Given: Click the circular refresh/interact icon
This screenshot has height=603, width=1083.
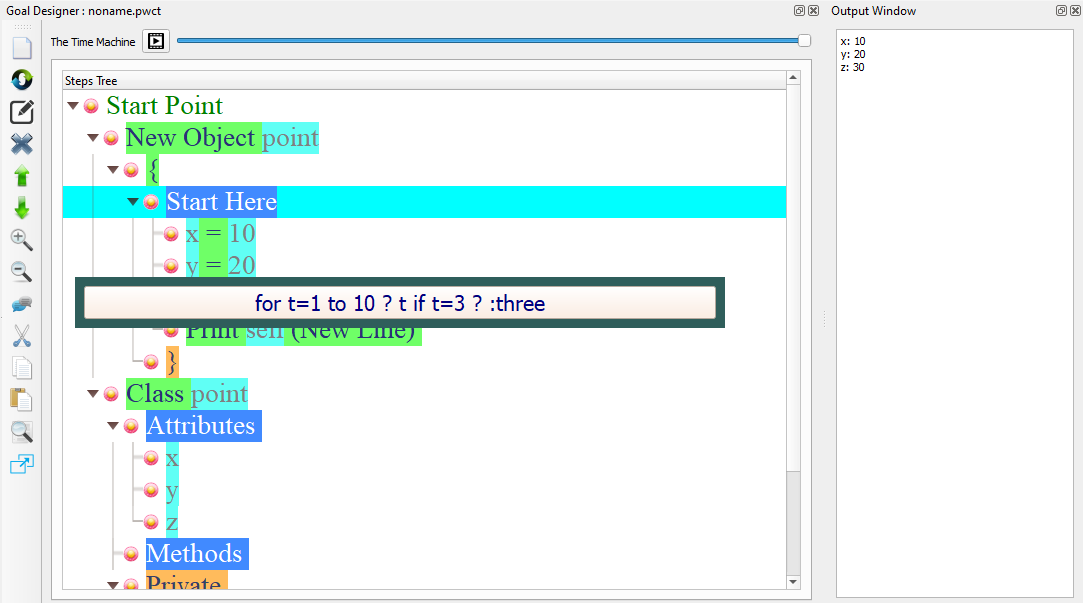Looking at the screenshot, I should click(21, 79).
